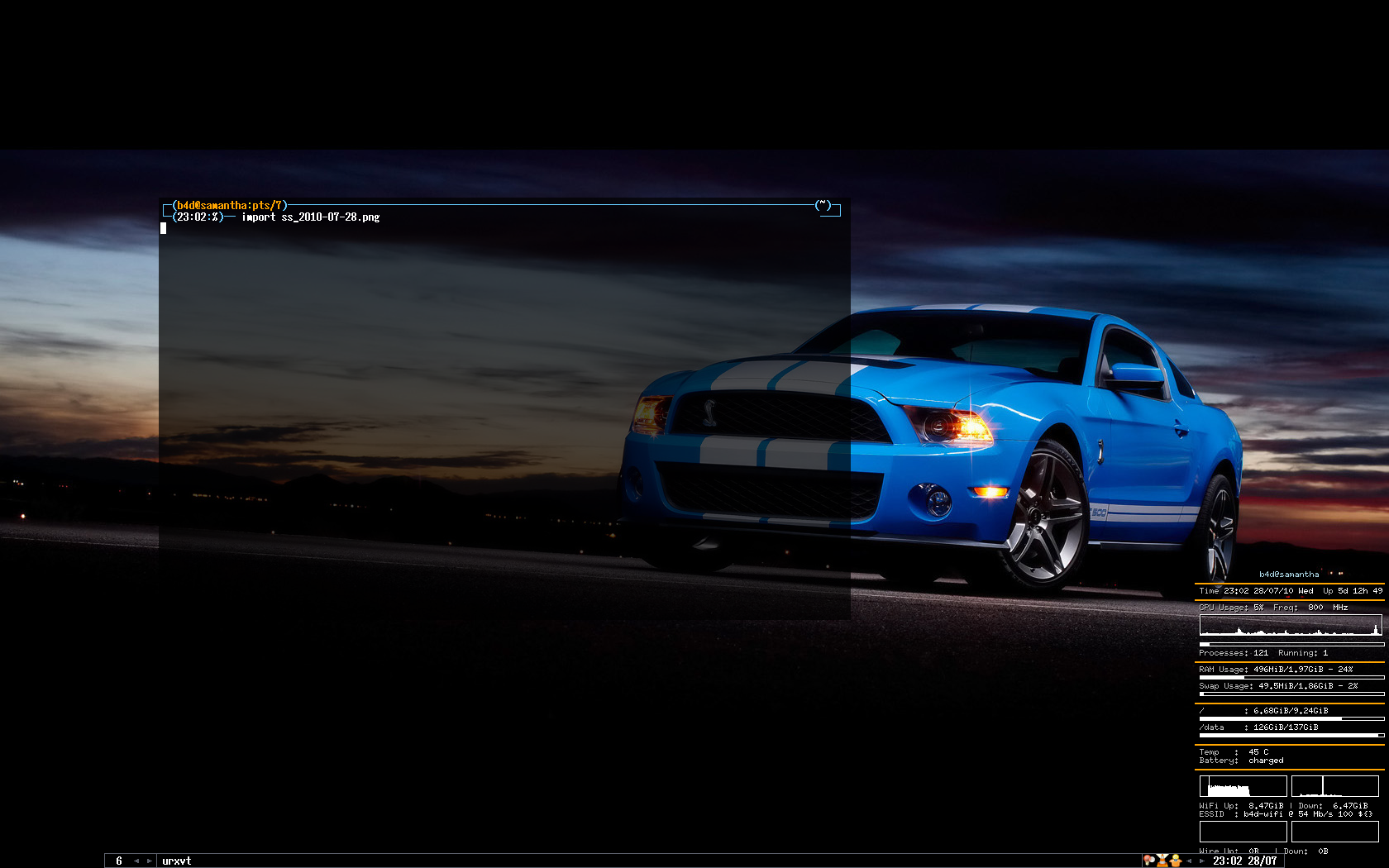The image size is (1389, 868).
Task: Click the root filesystem usage bar
Action: click(1291, 718)
